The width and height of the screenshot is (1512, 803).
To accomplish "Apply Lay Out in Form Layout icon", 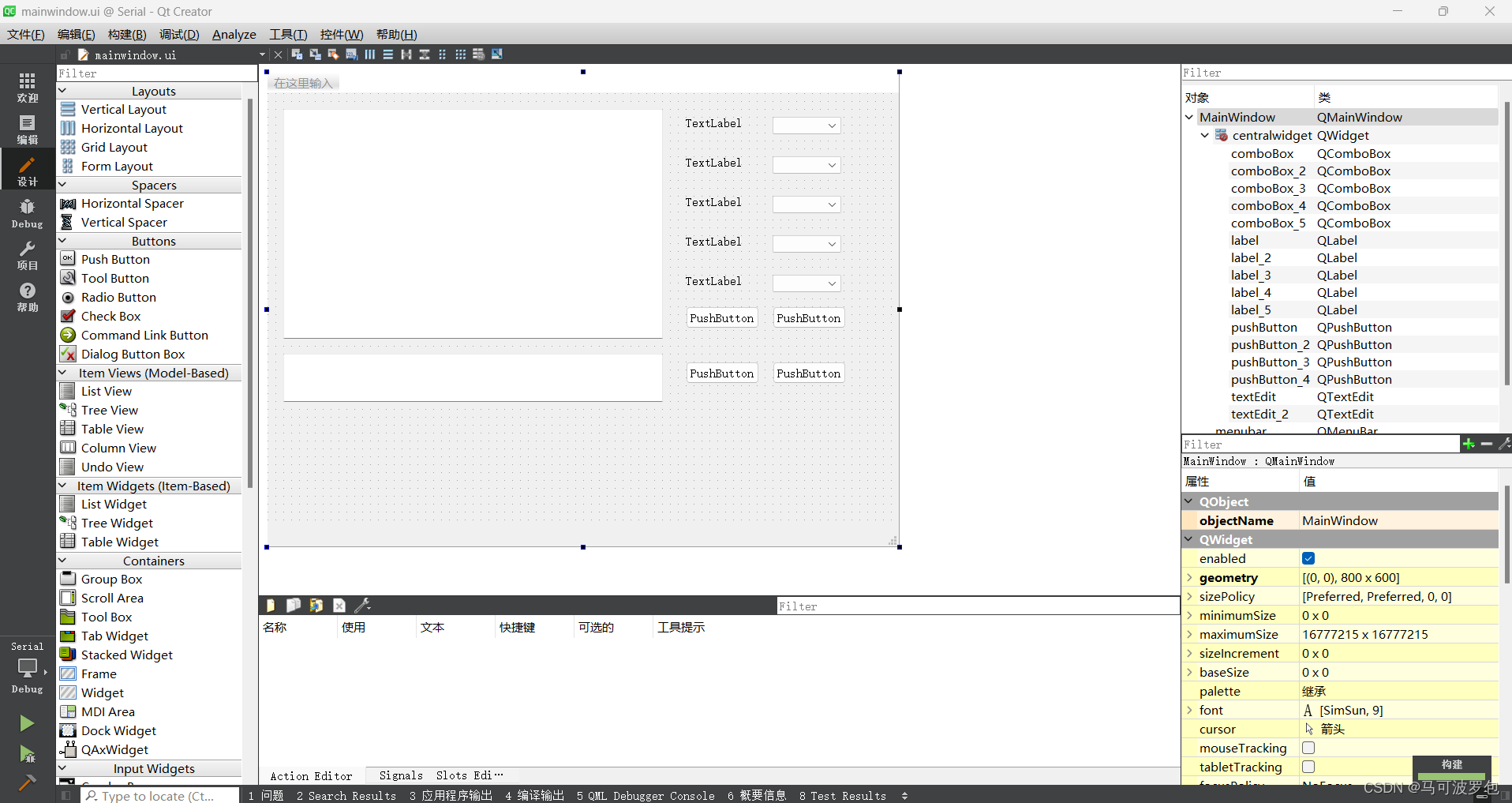I will (x=442, y=54).
